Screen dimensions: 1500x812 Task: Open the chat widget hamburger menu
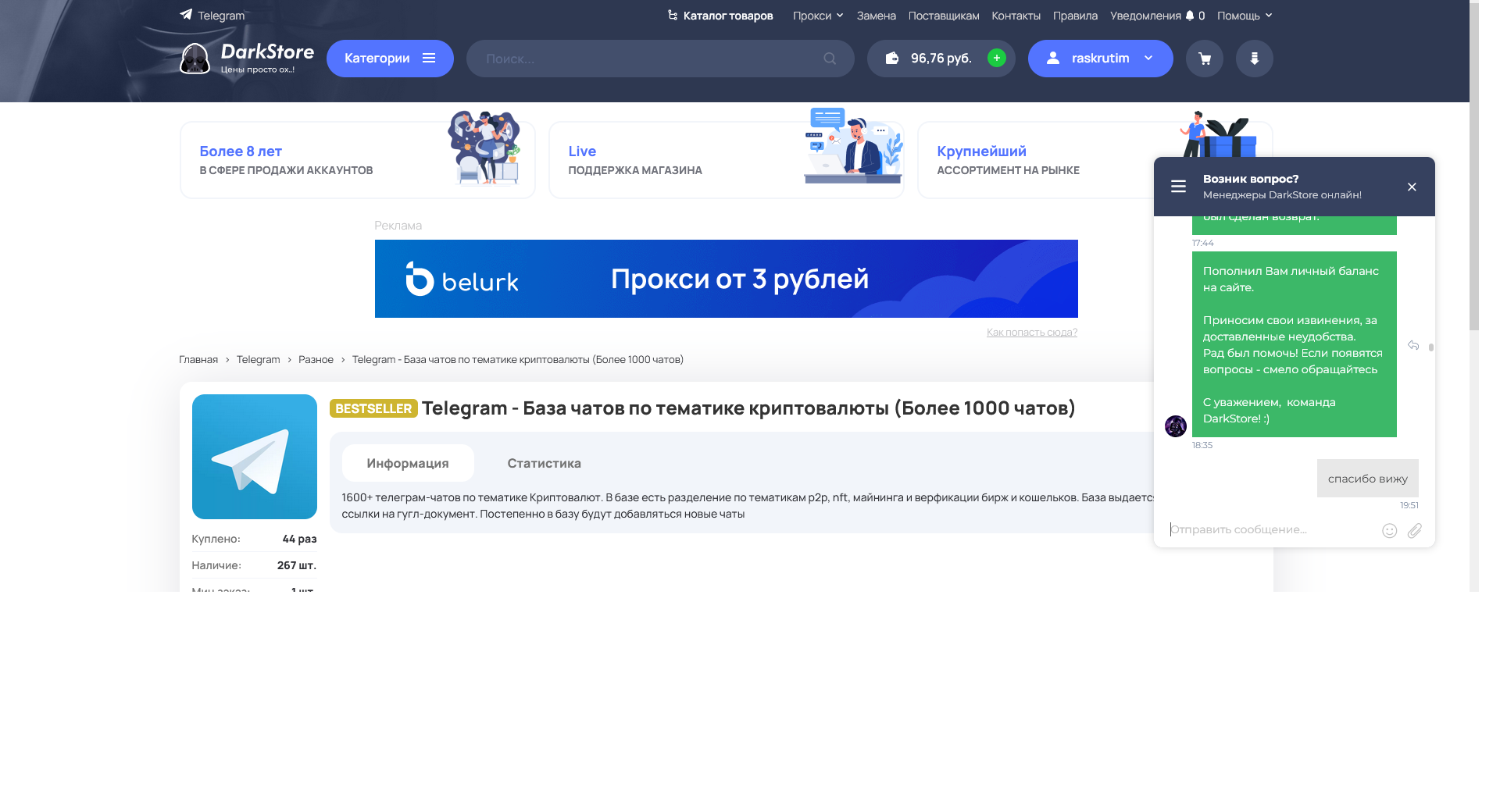[1178, 187]
